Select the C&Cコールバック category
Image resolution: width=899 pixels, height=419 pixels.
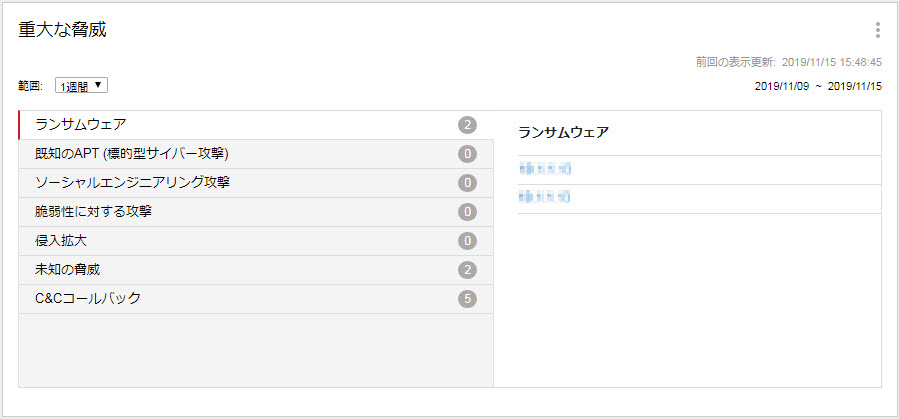(87, 299)
